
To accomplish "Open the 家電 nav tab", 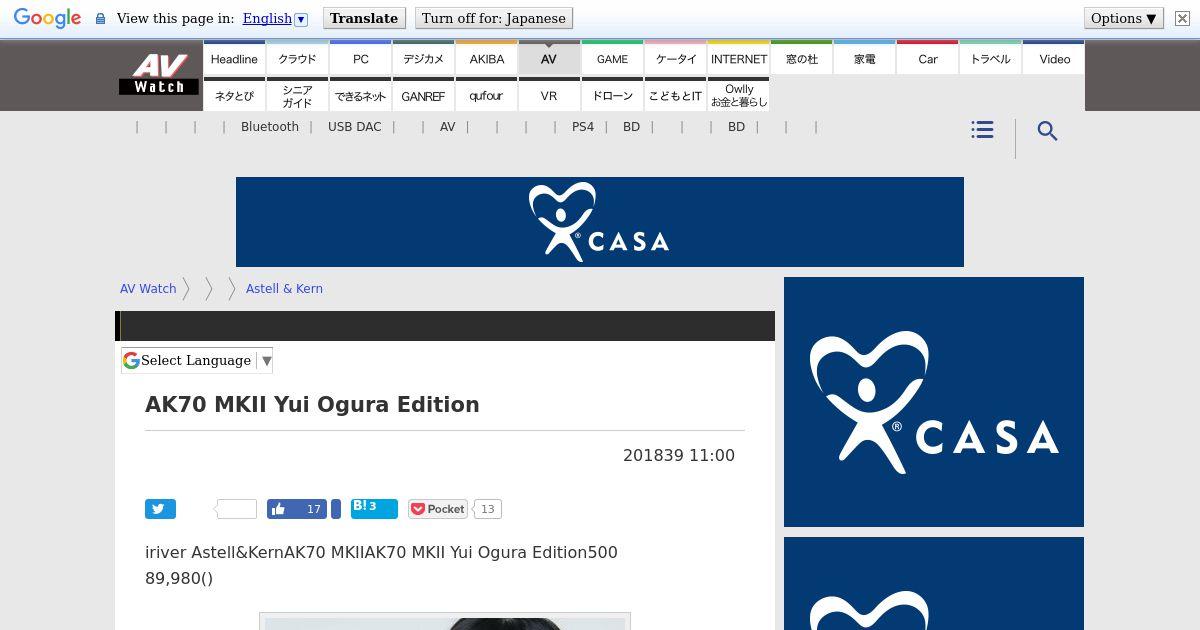I will click(864, 58).
